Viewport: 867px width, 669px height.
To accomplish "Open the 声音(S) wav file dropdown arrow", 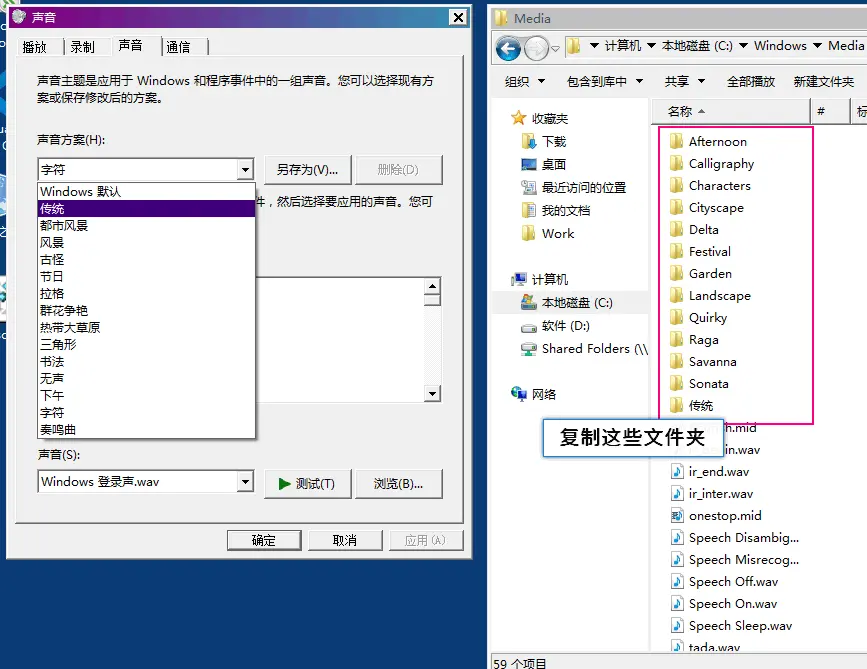I will [x=245, y=482].
